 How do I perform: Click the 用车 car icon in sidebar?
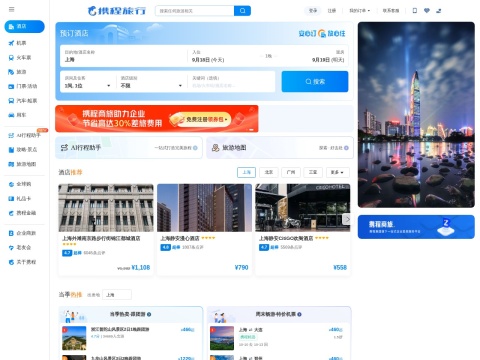pos(11,115)
